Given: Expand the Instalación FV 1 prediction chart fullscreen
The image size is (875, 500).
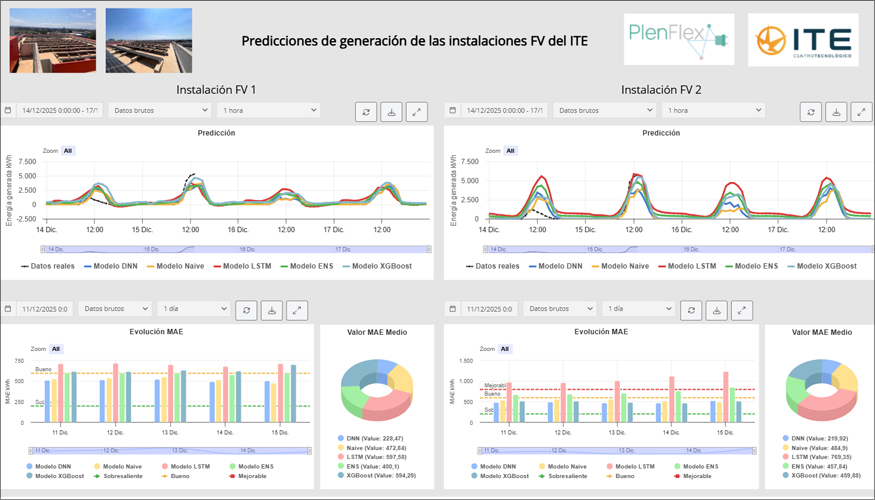Looking at the screenshot, I should point(418,111).
